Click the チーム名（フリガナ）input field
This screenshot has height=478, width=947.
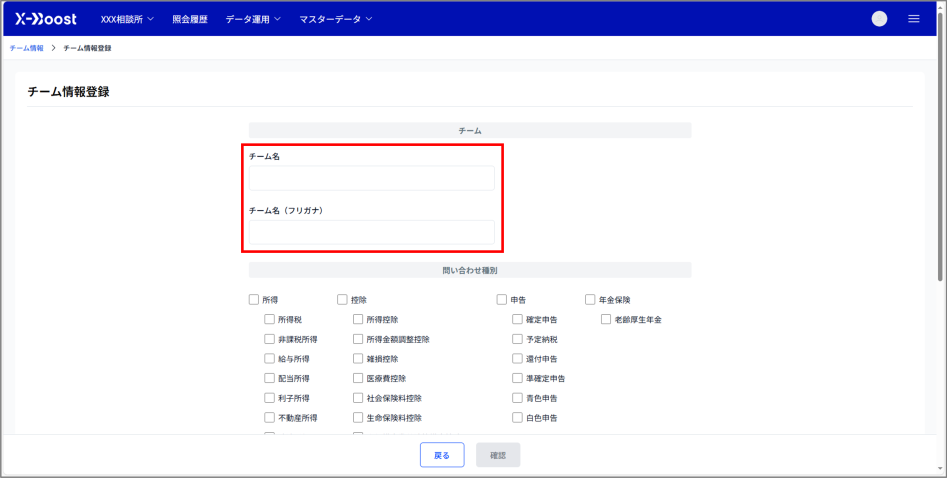(x=371, y=232)
